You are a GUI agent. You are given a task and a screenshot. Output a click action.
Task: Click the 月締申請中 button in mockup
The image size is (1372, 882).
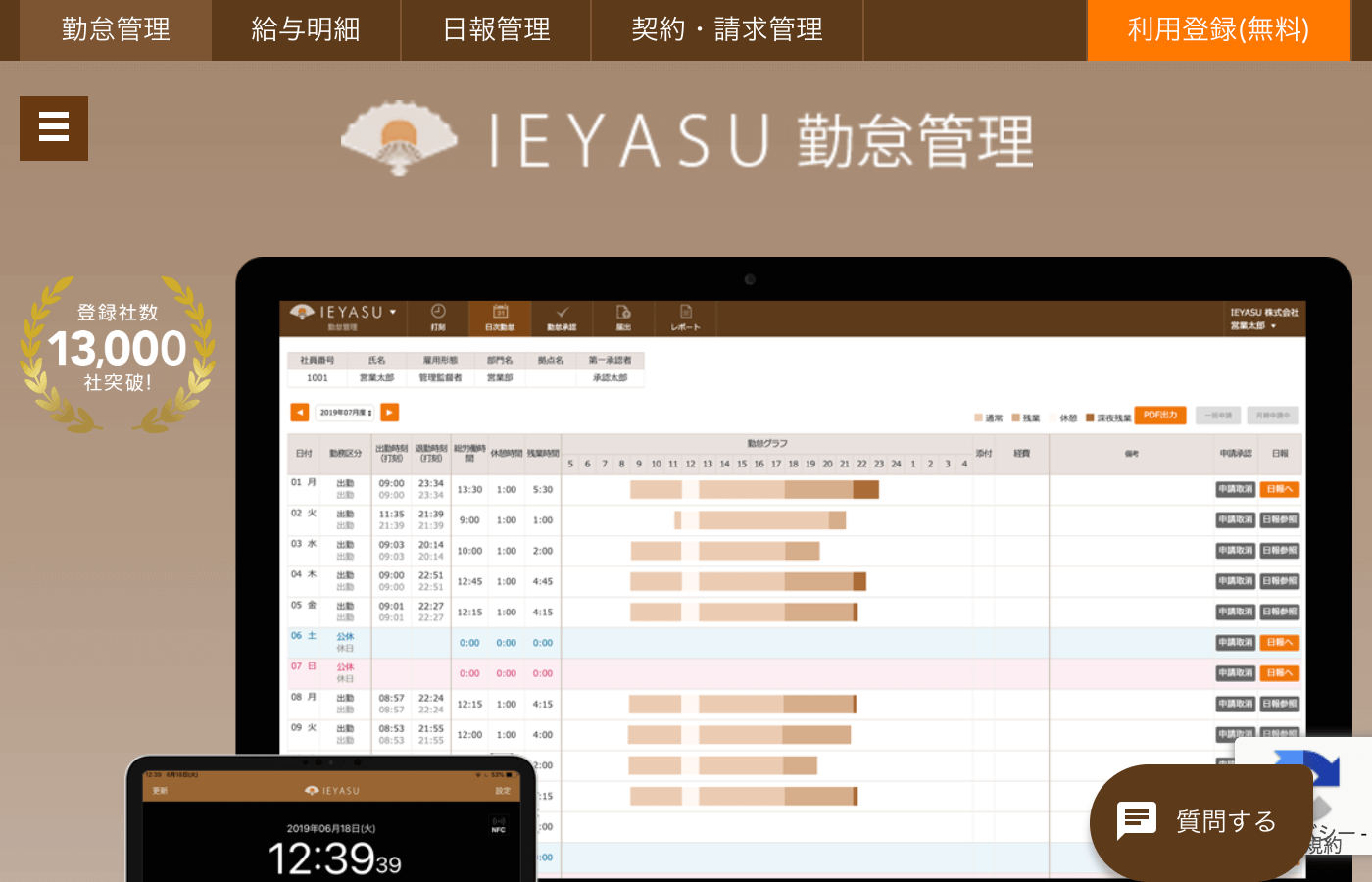[1273, 416]
